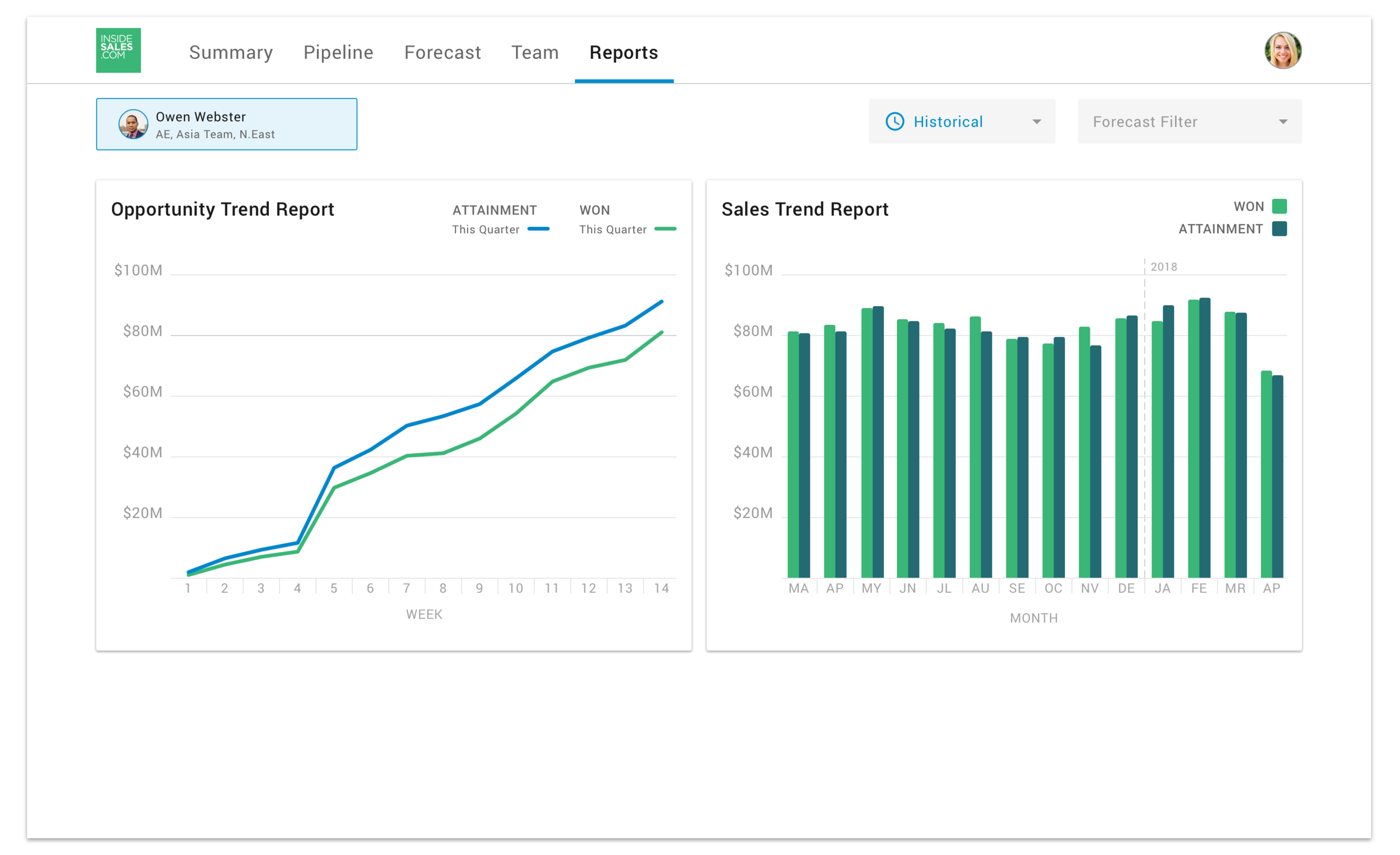This screenshot has width=1400, height=855.
Task: Expand the Historical dropdown arrow
Action: click(1037, 122)
